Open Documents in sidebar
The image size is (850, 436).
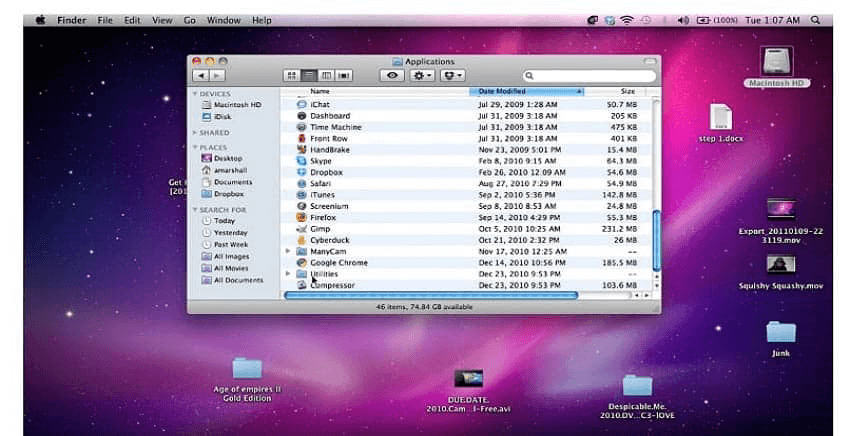(x=227, y=182)
